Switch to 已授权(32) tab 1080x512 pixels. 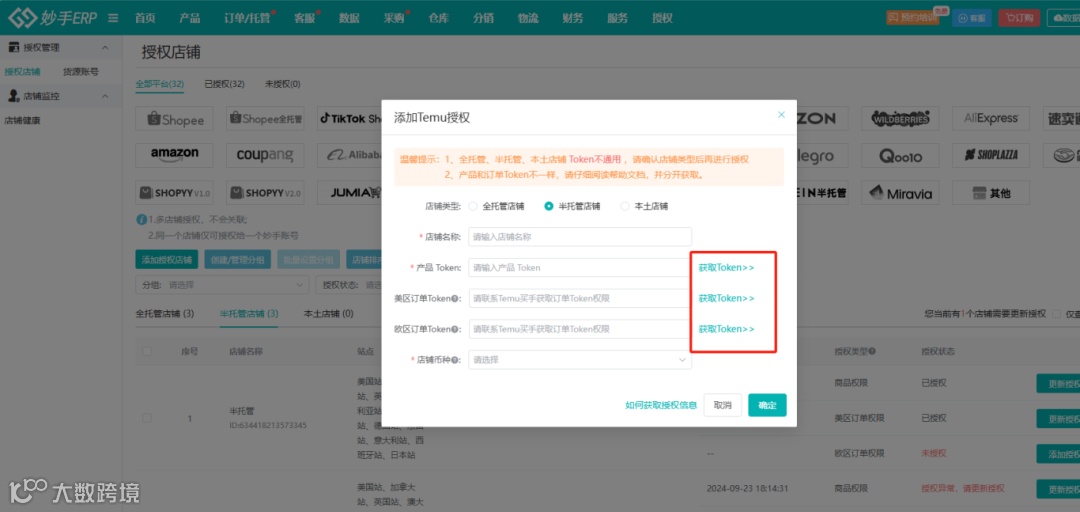225,84
